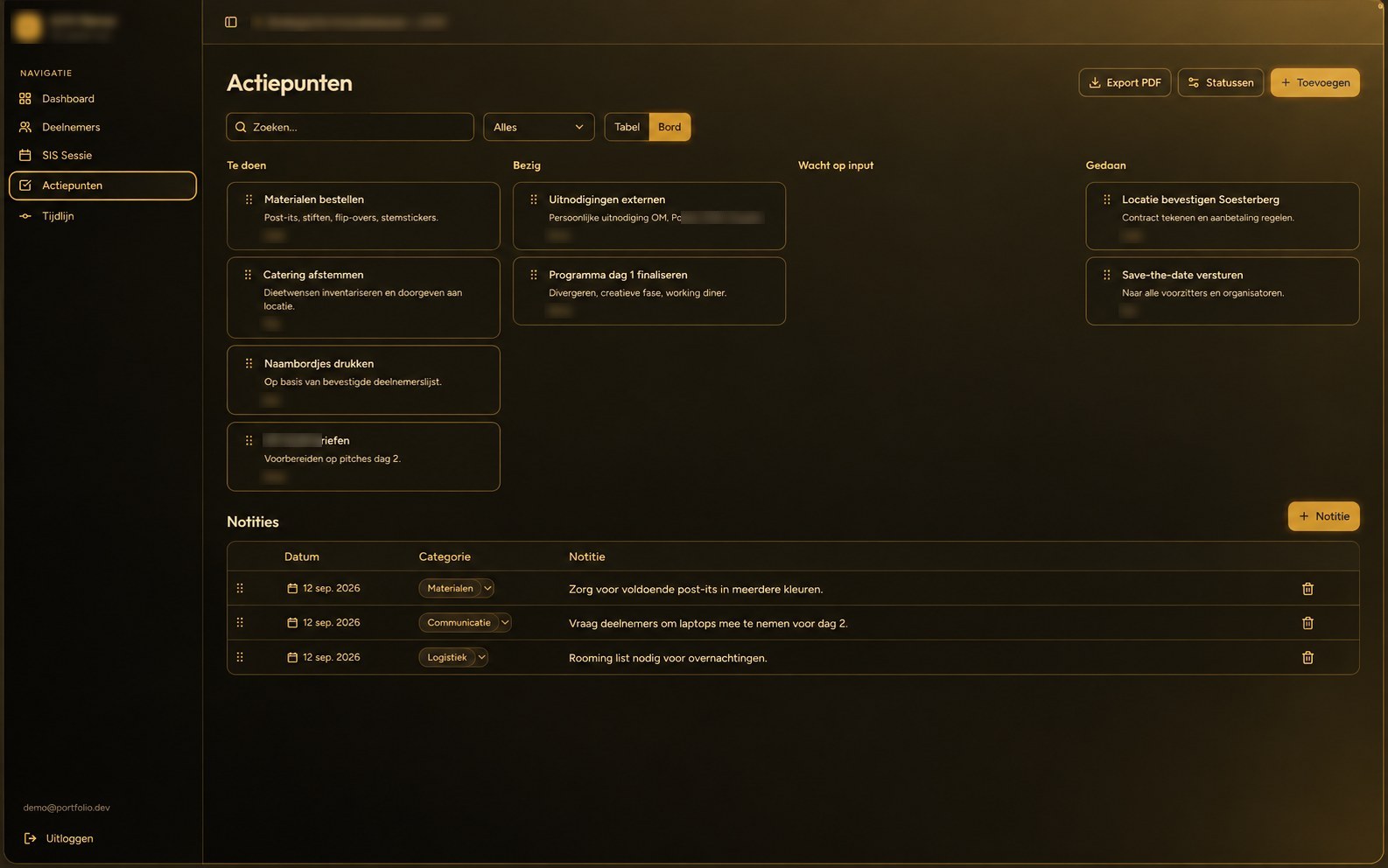Open the Alles filter dropdown
Image resolution: width=1388 pixels, height=868 pixels.
pyautogui.click(x=538, y=127)
